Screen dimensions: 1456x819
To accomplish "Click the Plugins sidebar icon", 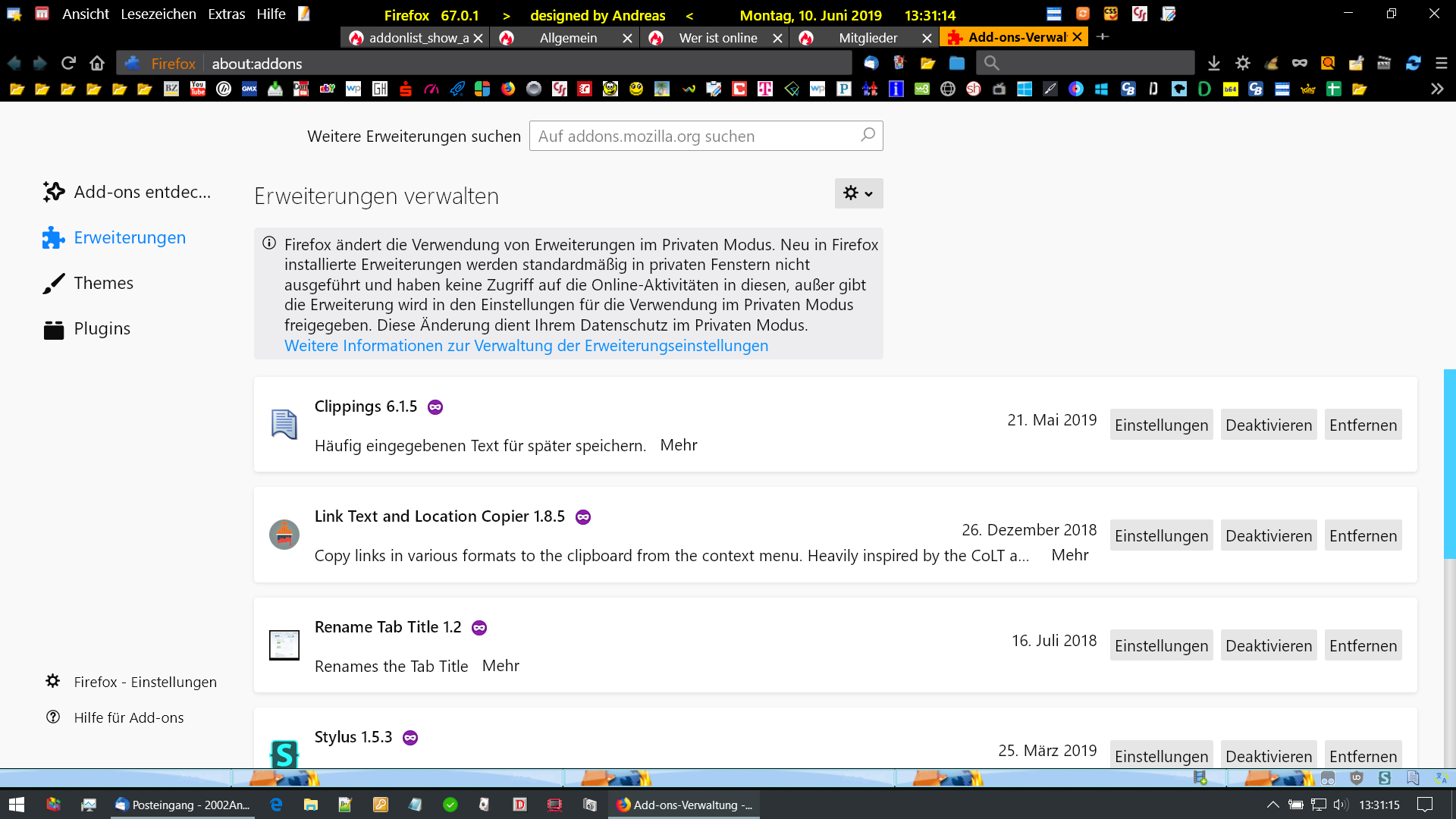I will coord(54,329).
